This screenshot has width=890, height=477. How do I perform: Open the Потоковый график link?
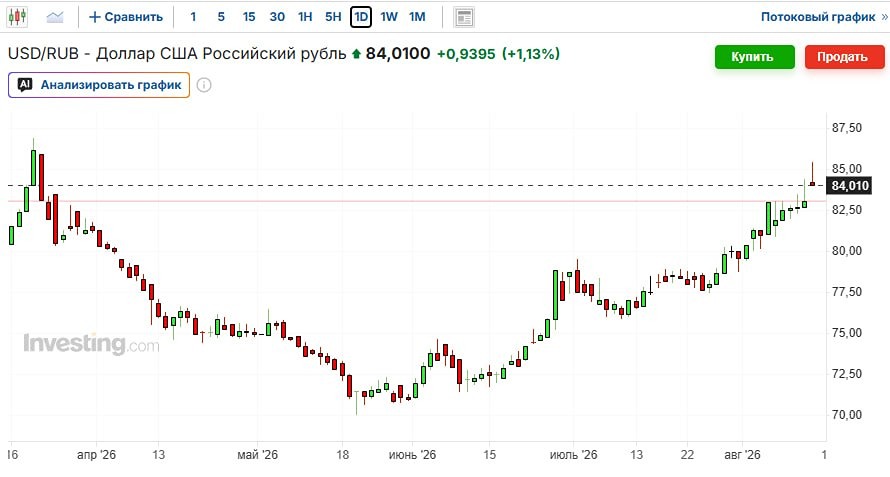(824, 17)
